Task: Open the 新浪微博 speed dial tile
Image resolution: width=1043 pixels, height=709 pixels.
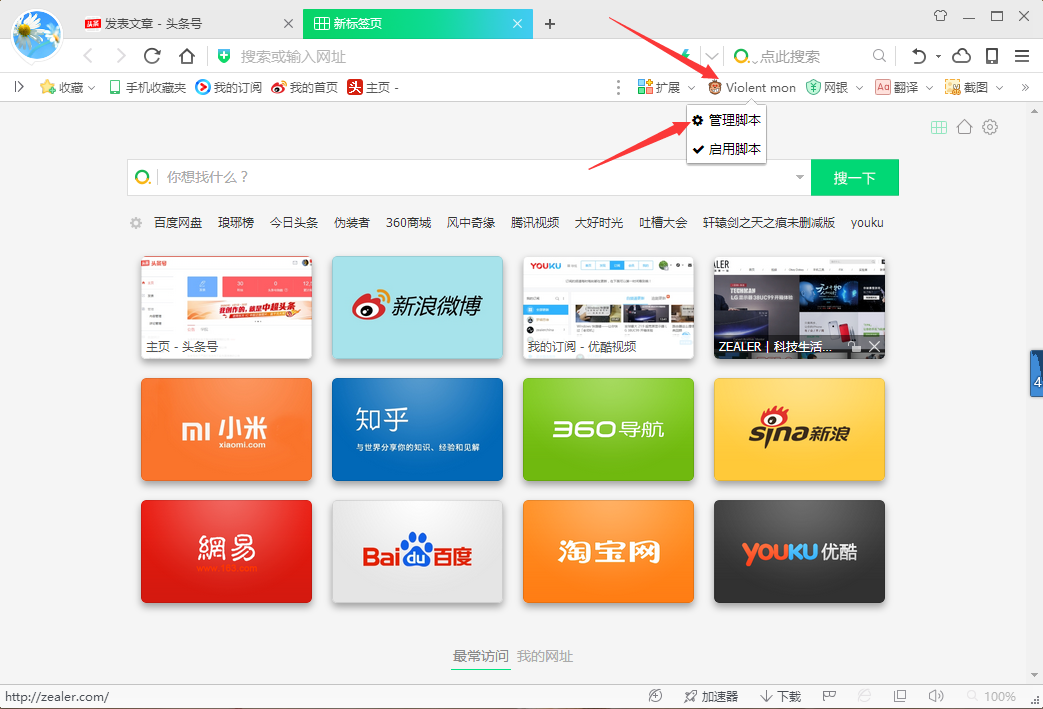Action: click(x=417, y=307)
